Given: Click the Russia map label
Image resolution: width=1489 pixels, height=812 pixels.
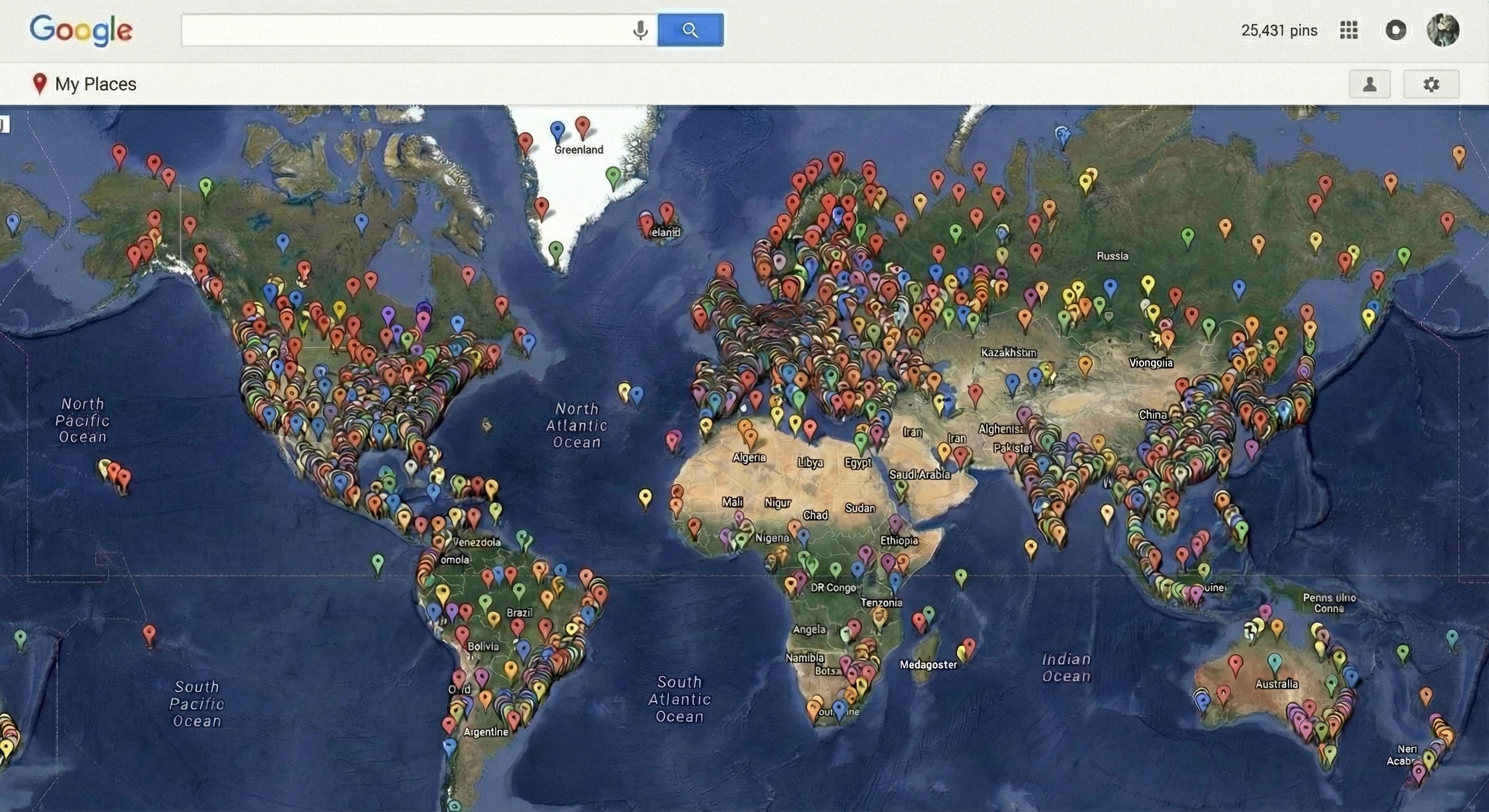Looking at the screenshot, I should (x=1112, y=256).
